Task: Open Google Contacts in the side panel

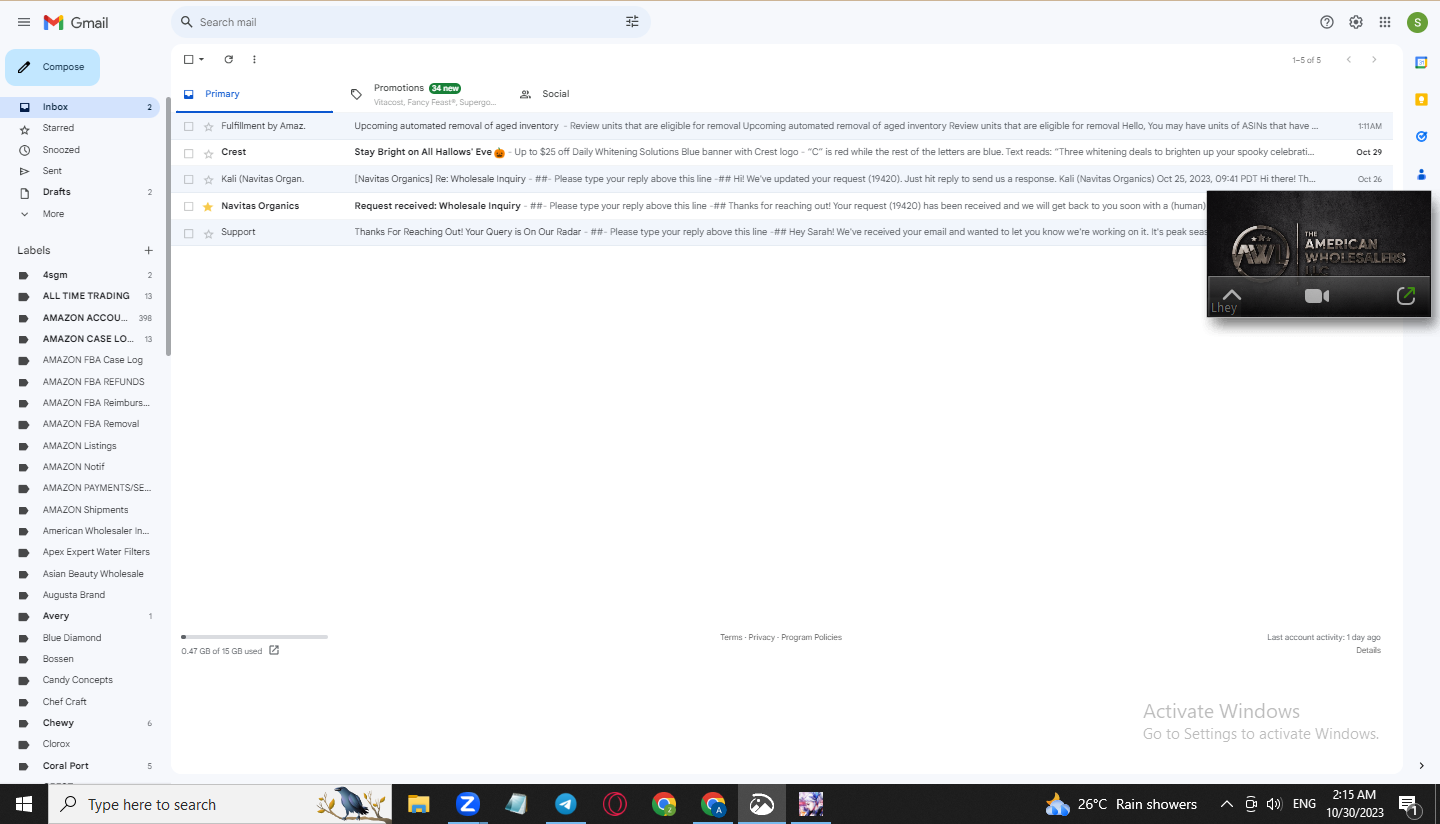Action: (x=1421, y=174)
